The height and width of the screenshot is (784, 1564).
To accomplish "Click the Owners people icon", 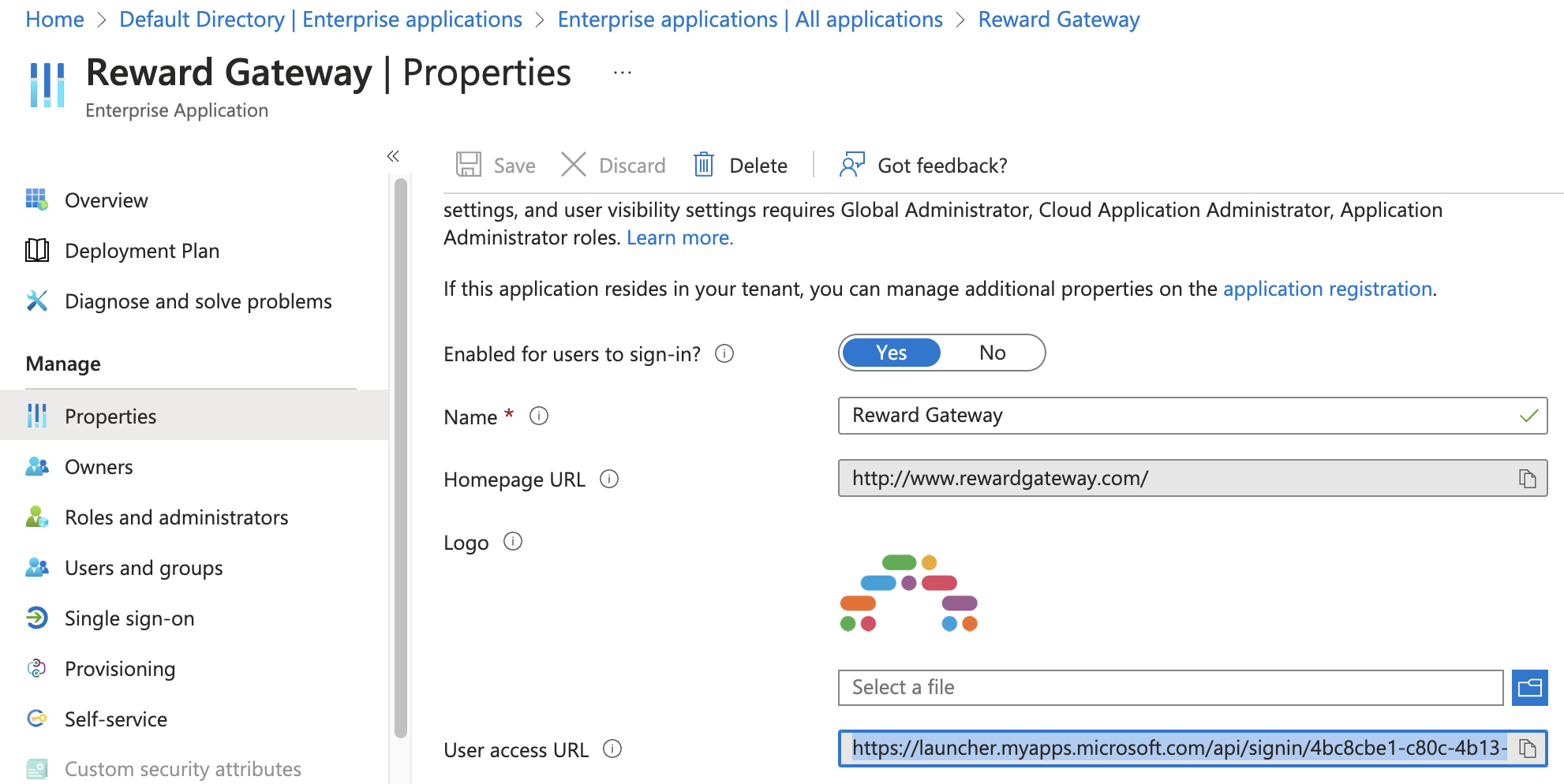I will pos(37,466).
